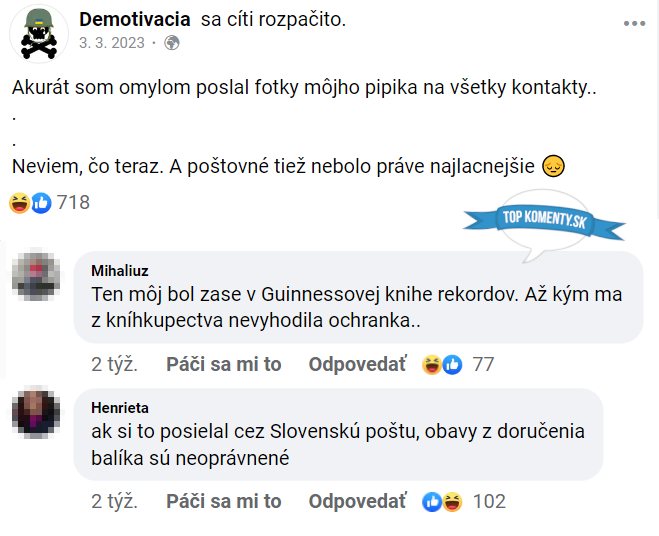Click the Demotivacia skull profile picture
659x536 pixels.
pyautogui.click(x=38, y=32)
